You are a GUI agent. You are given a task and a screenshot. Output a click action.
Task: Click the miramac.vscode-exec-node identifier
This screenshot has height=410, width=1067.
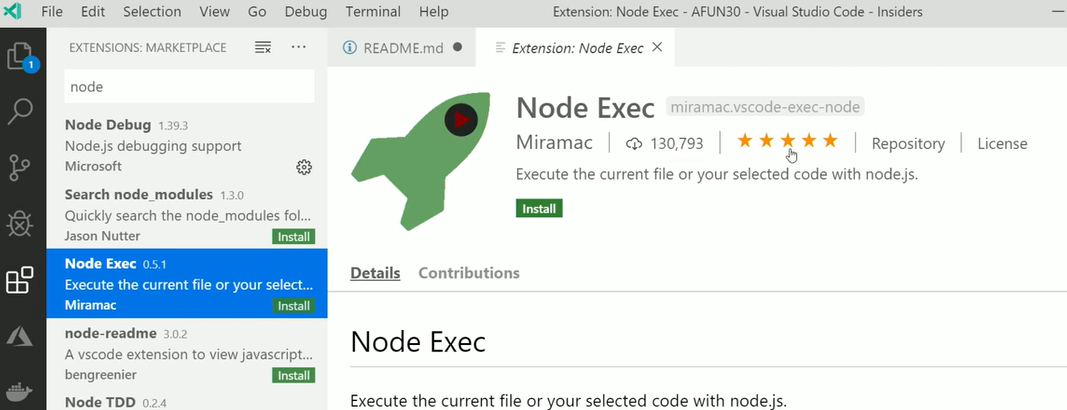coord(765,107)
